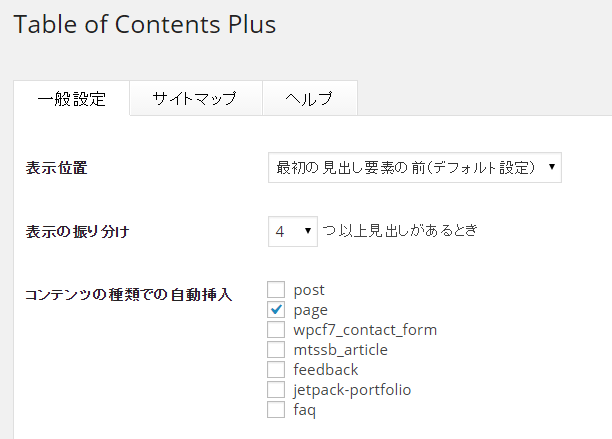Click the コンテンツの種類での自動挿入 label
The width and height of the screenshot is (612, 439).
(128, 295)
